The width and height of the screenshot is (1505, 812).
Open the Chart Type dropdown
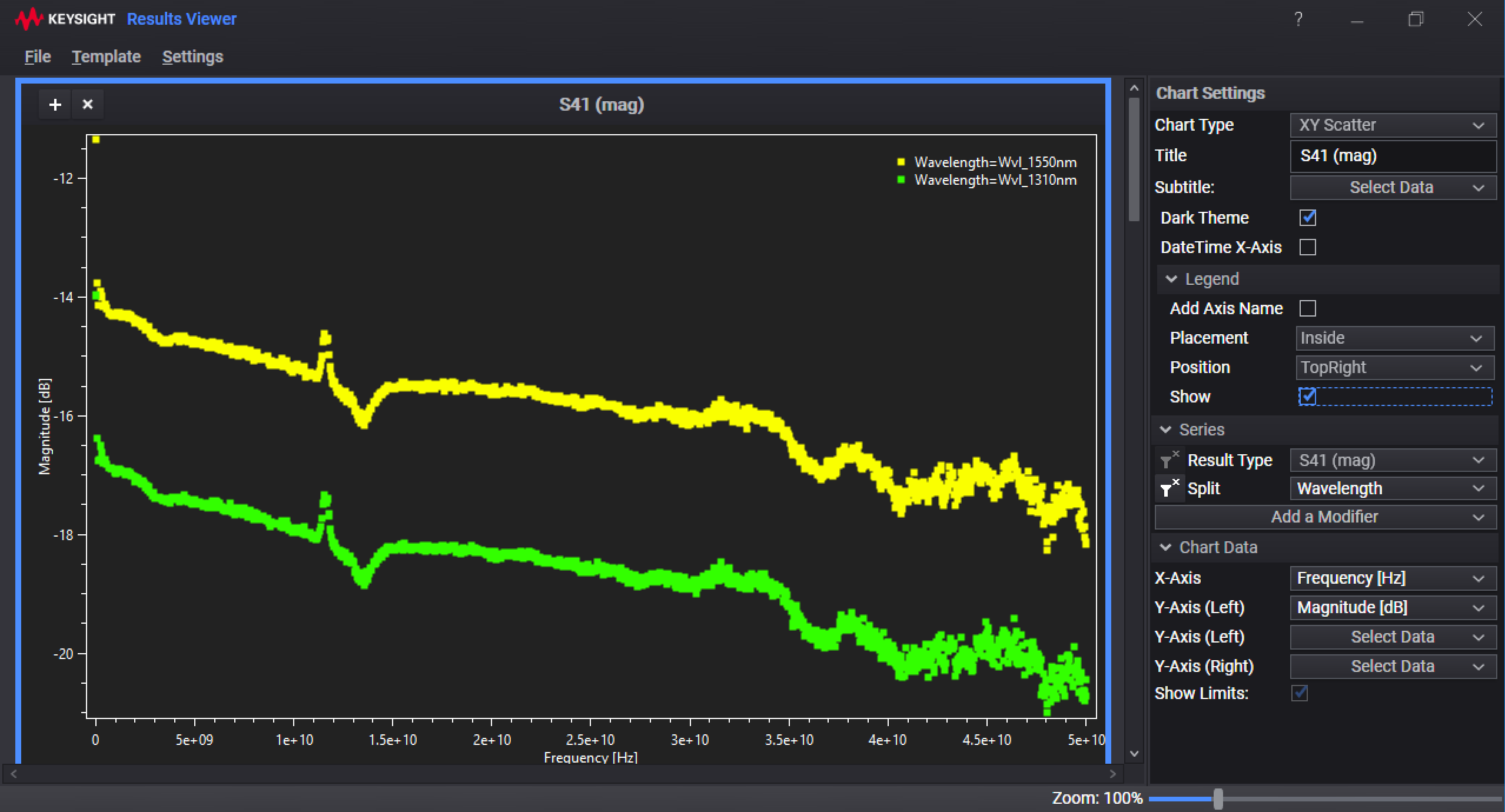[1393, 125]
